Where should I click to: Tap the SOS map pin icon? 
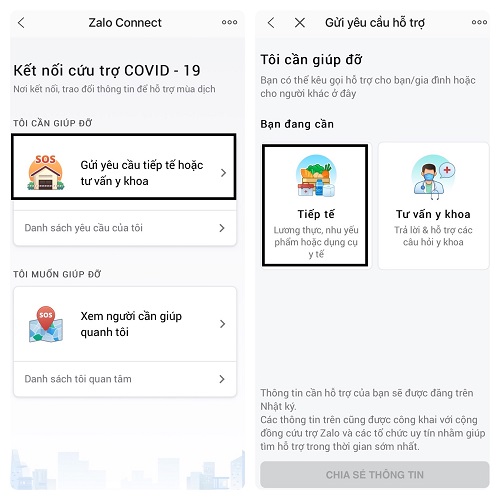46,324
